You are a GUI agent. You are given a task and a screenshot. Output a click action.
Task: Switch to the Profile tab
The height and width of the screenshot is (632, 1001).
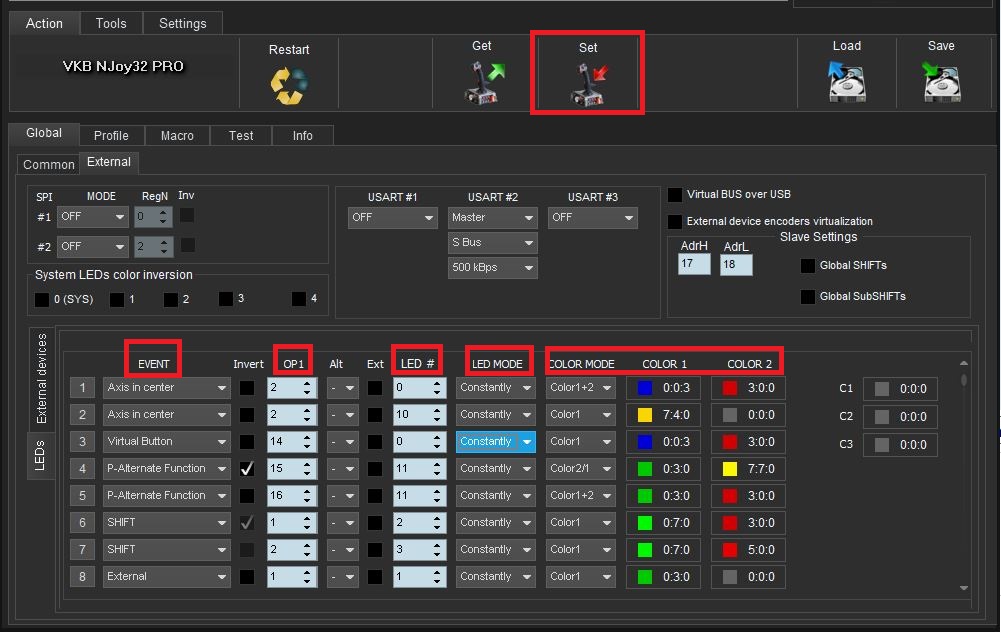pos(111,135)
